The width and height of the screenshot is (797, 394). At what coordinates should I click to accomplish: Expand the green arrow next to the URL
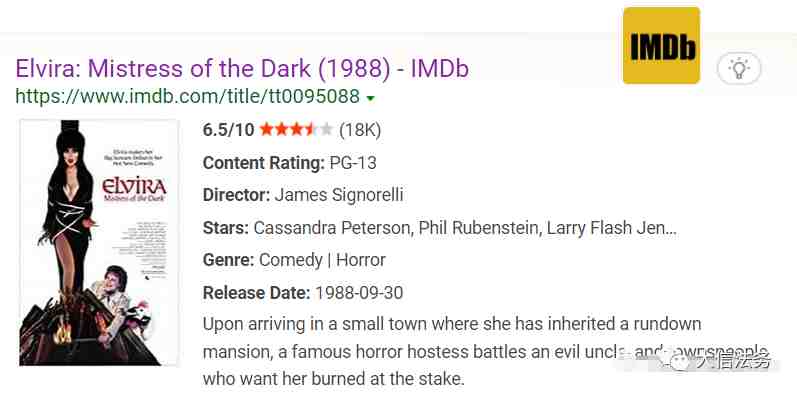371,98
